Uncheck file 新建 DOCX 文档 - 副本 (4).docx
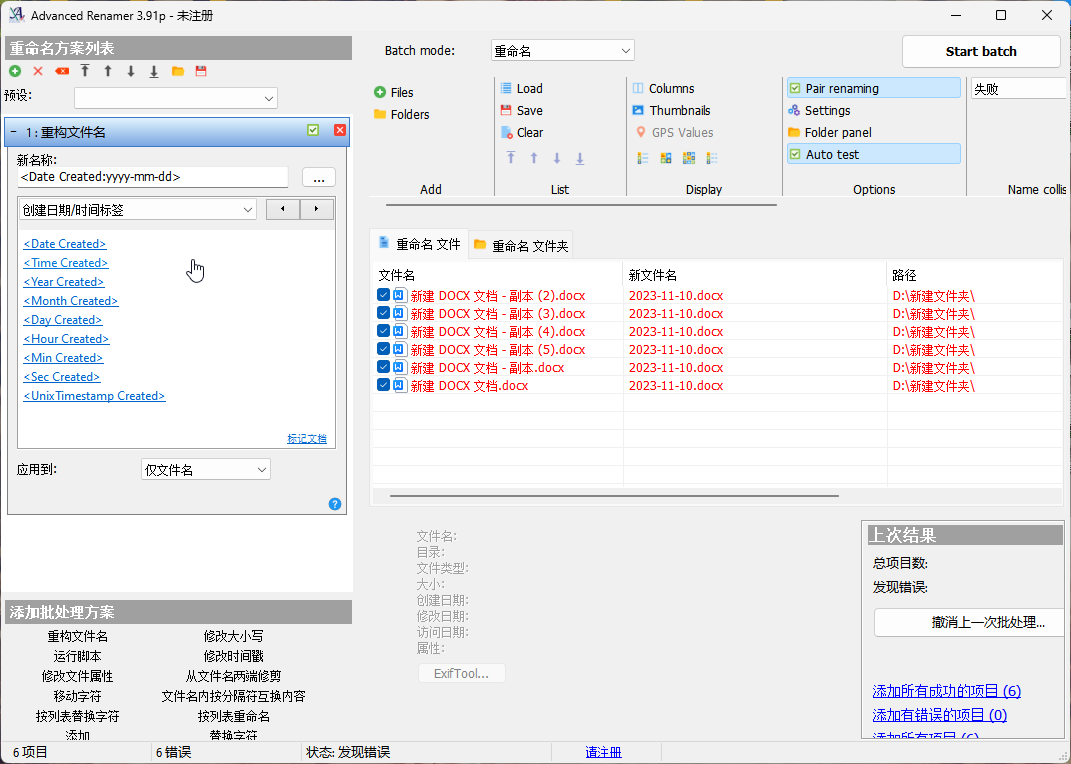The height and width of the screenshot is (764, 1071). pyautogui.click(x=383, y=331)
